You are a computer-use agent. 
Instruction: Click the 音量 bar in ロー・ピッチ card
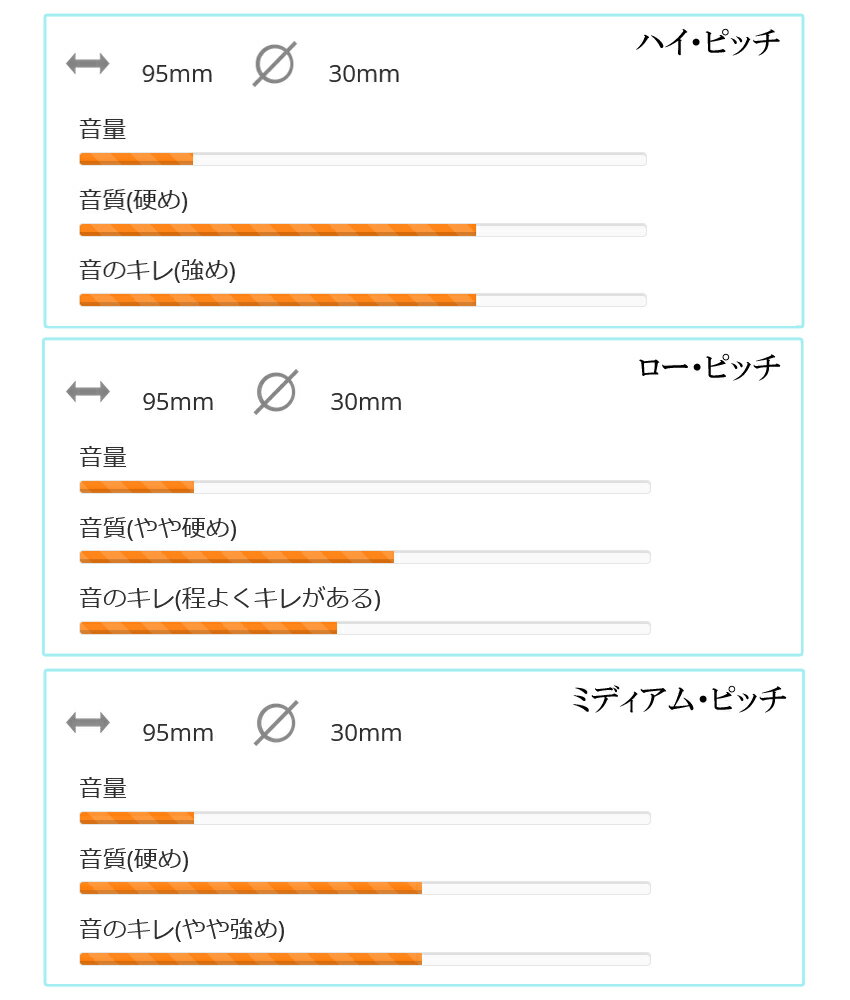coord(365,487)
